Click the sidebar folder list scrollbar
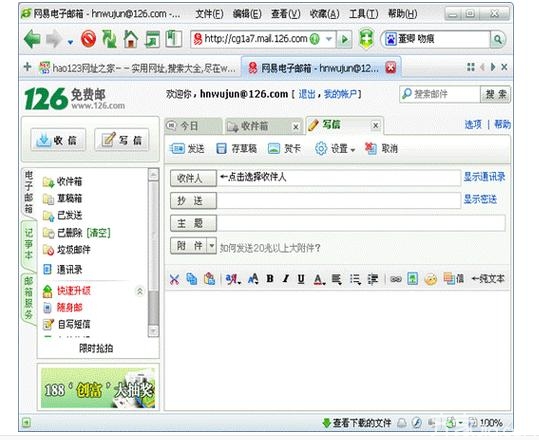 [x=153, y=253]
